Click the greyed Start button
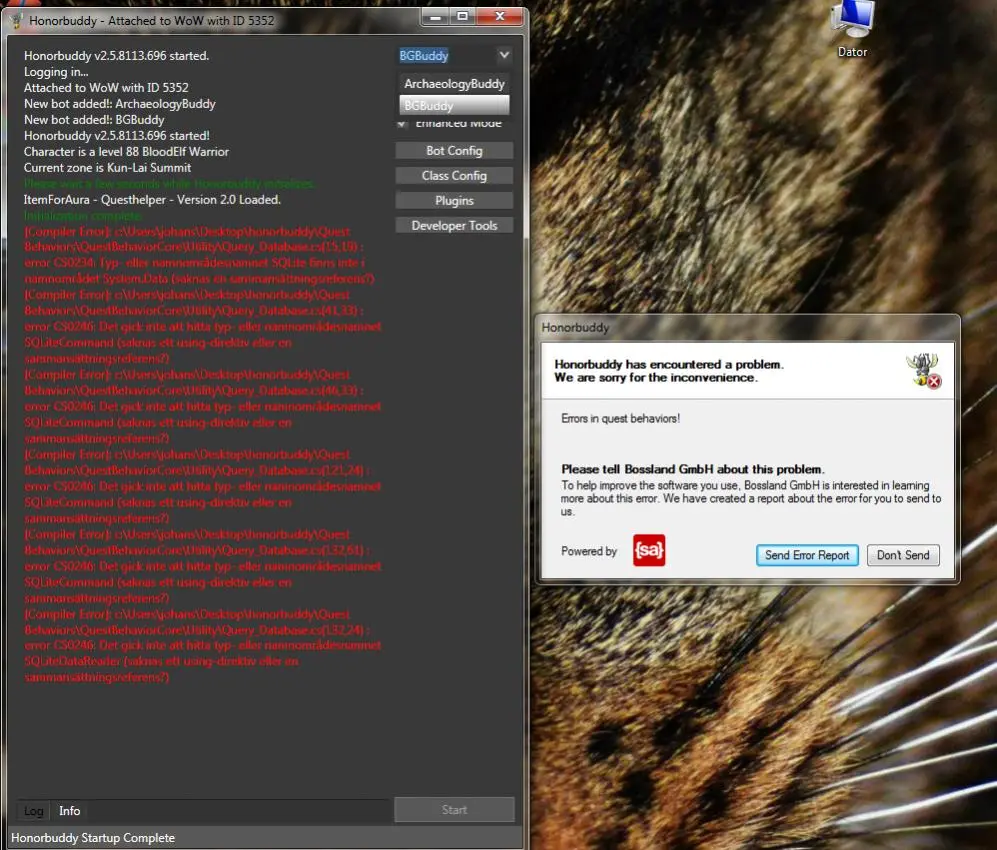Viewport: 997px width, 850px height. coord(454,809)
